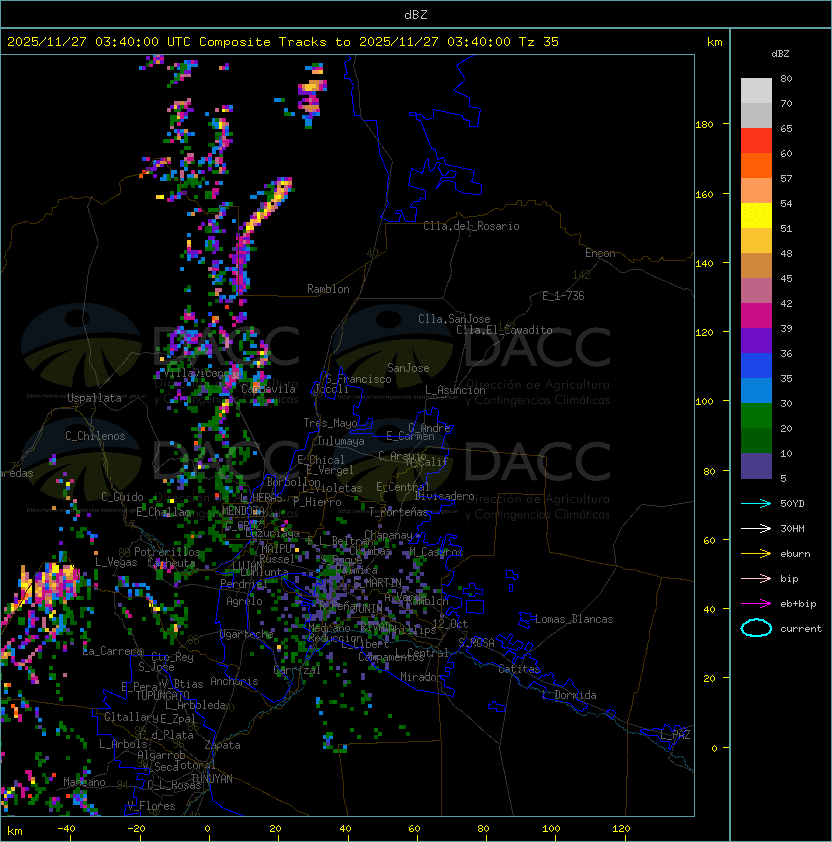Viewport: 832px width, 842px height.
Task: Click the cyan 50YD arrow in legend
Action: click(x=756, y=503)
